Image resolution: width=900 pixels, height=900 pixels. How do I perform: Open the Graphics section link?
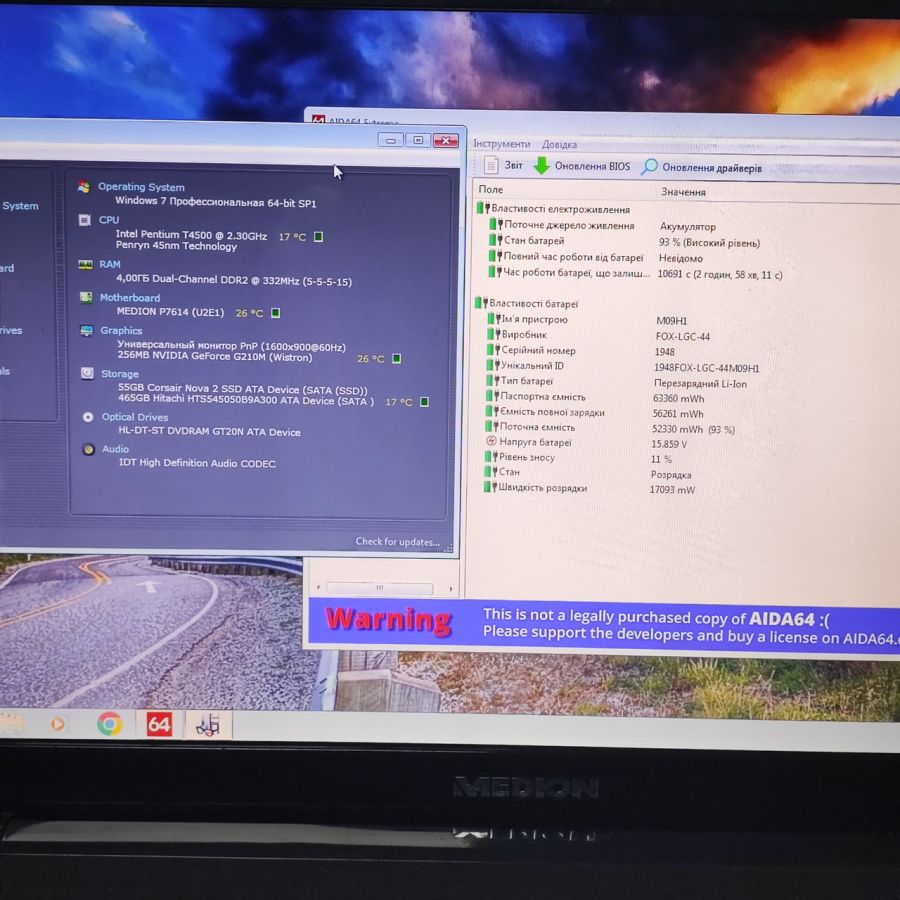(x=121, y=331)
